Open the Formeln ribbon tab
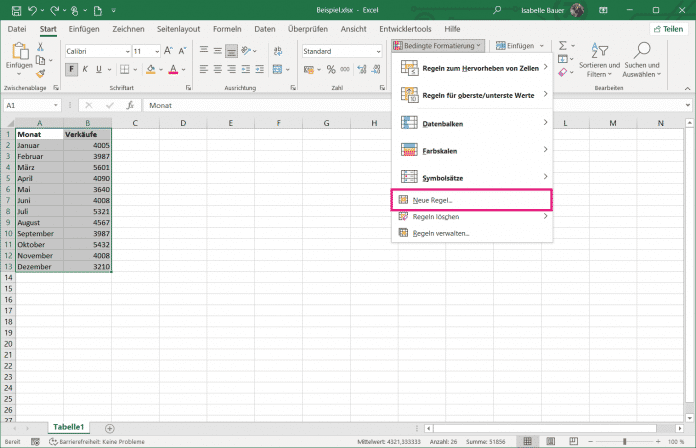Viewport: 696px width, 448px height. [x=227, y=29]
